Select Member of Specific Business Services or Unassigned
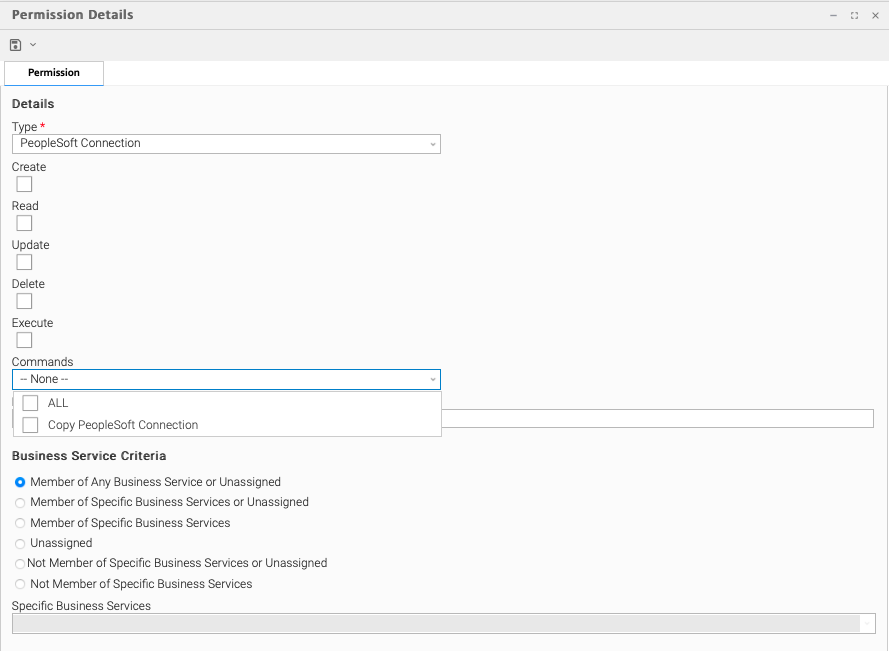 click(x=20, y=503)
